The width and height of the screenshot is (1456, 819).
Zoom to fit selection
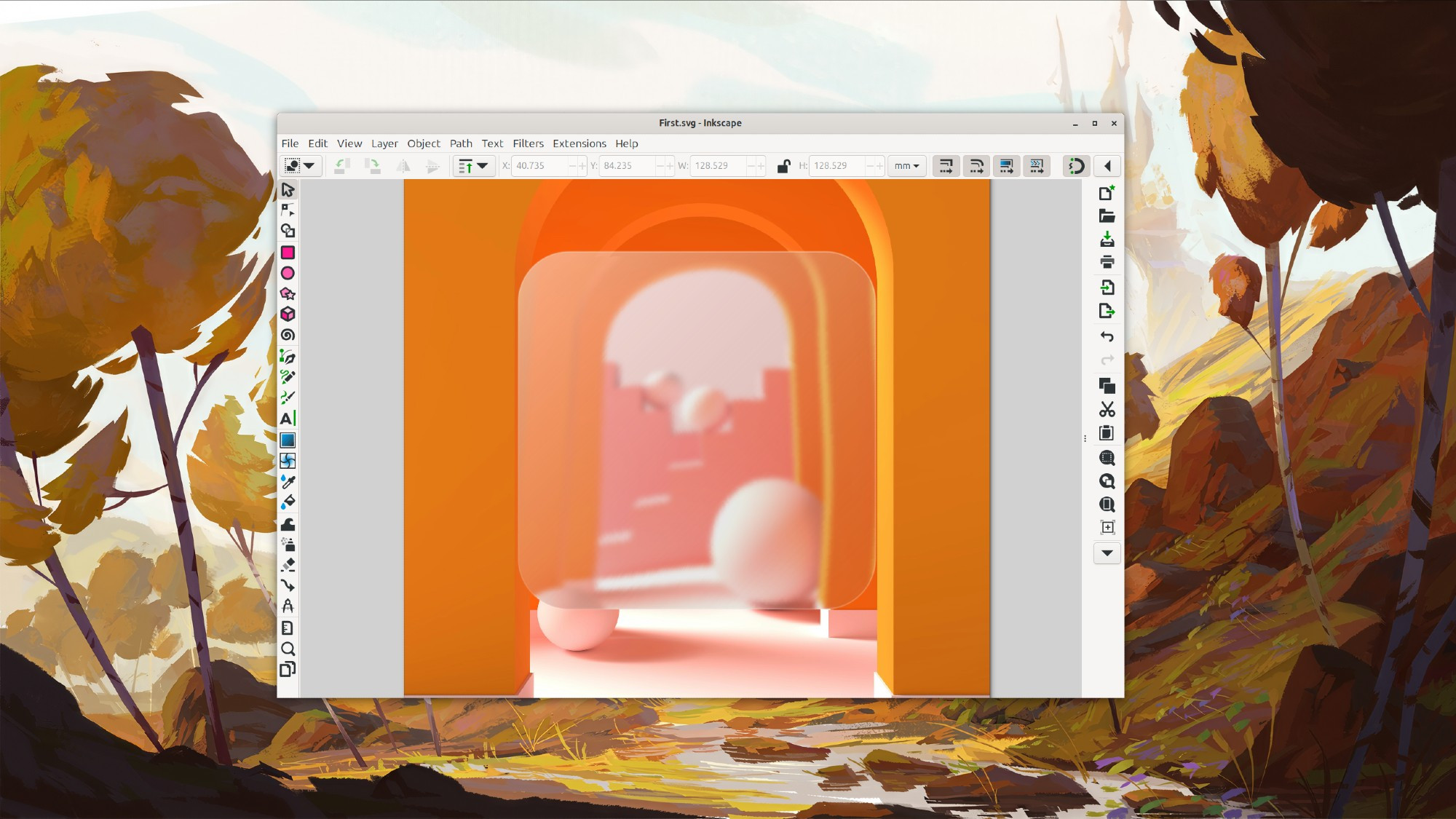1107,458
